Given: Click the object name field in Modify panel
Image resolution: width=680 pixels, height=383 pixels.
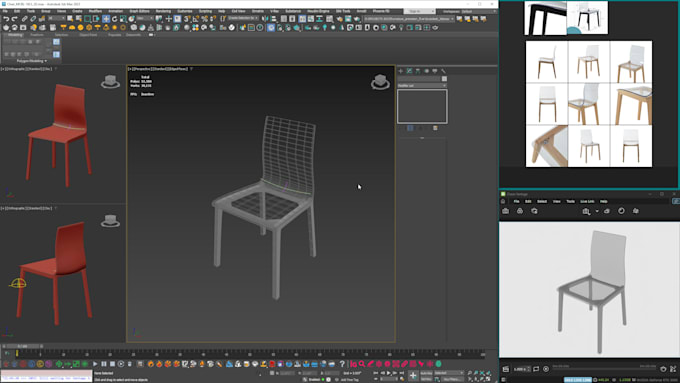Looking at the screenshot, I should click(419, 79).
